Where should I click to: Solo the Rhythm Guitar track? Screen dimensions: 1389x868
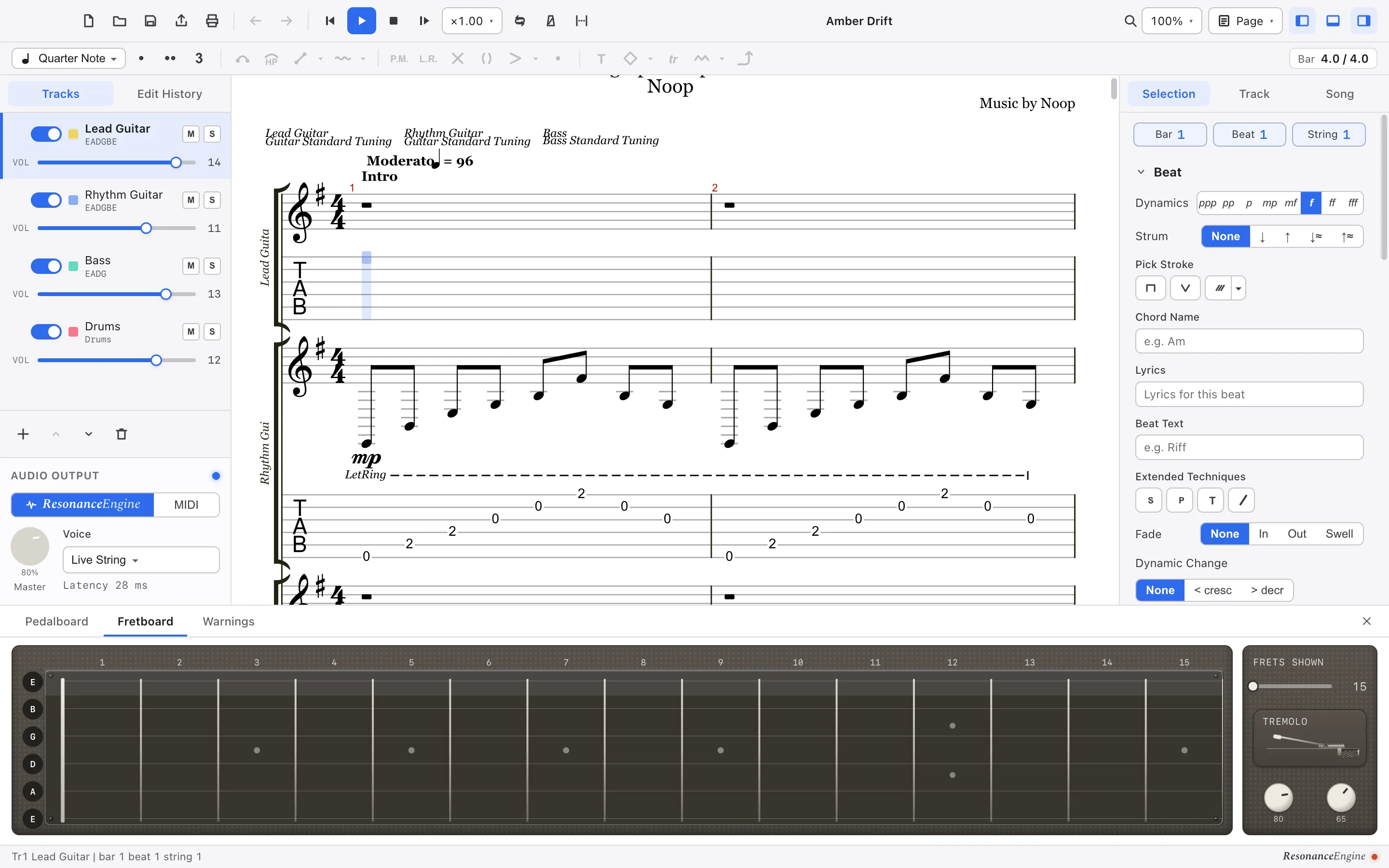212,200
